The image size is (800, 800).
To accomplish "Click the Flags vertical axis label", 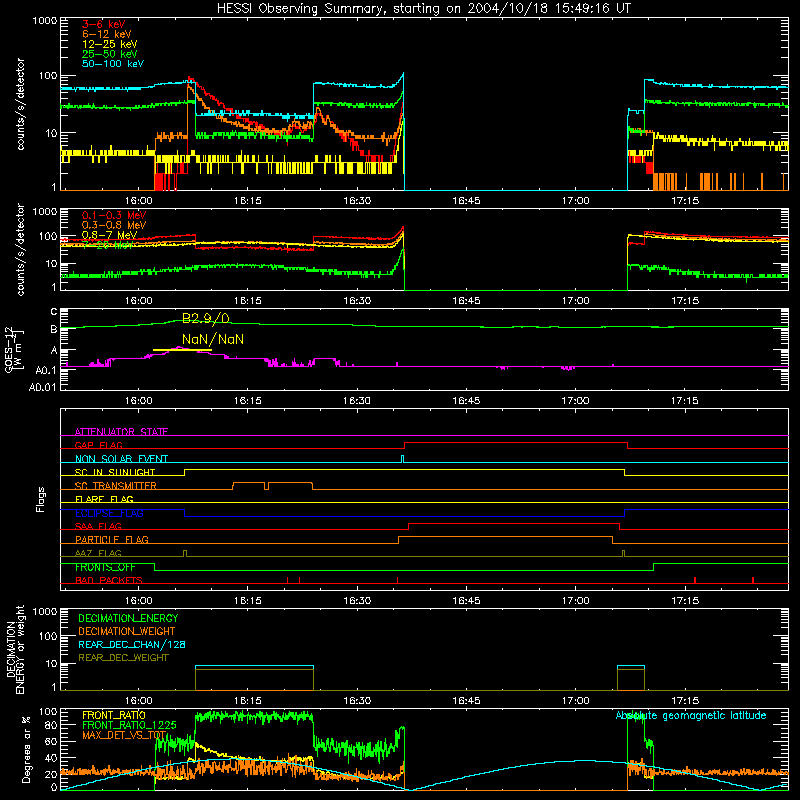I will coord(40,499).
